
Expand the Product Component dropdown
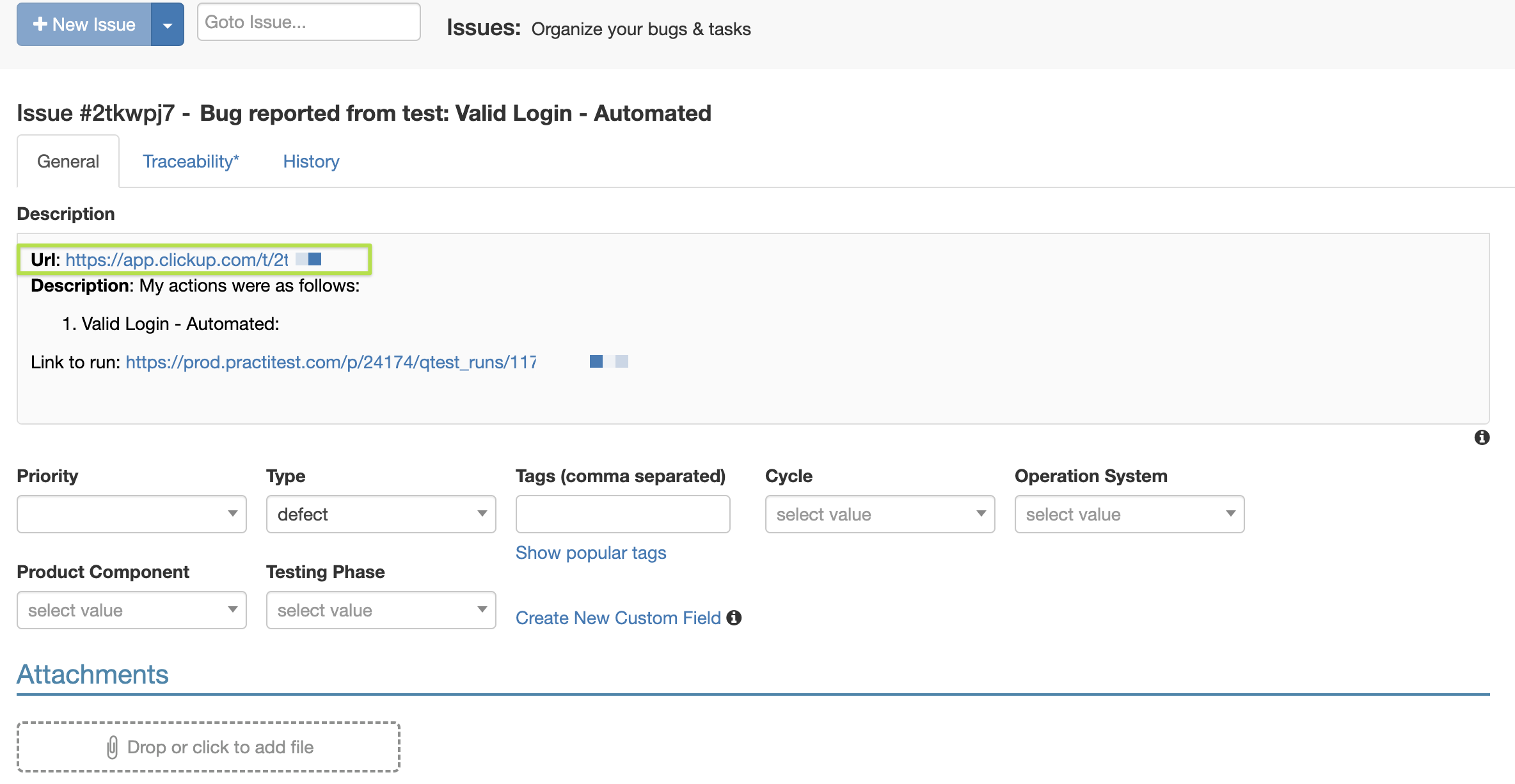[131, 610]
